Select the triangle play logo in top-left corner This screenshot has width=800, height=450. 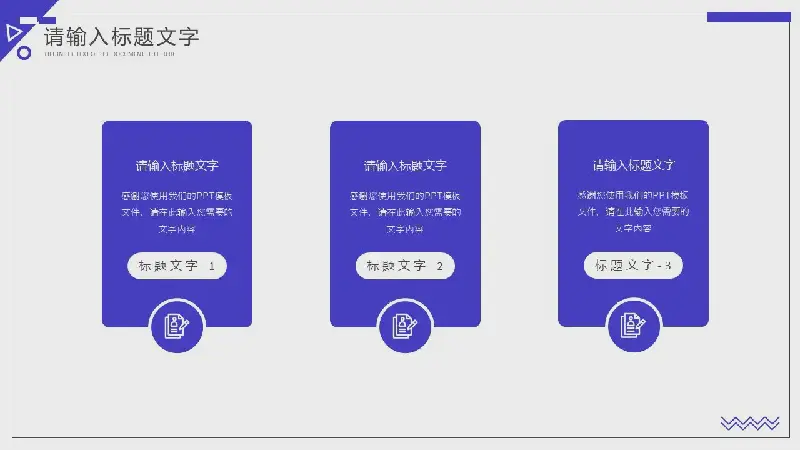point(13,33)
